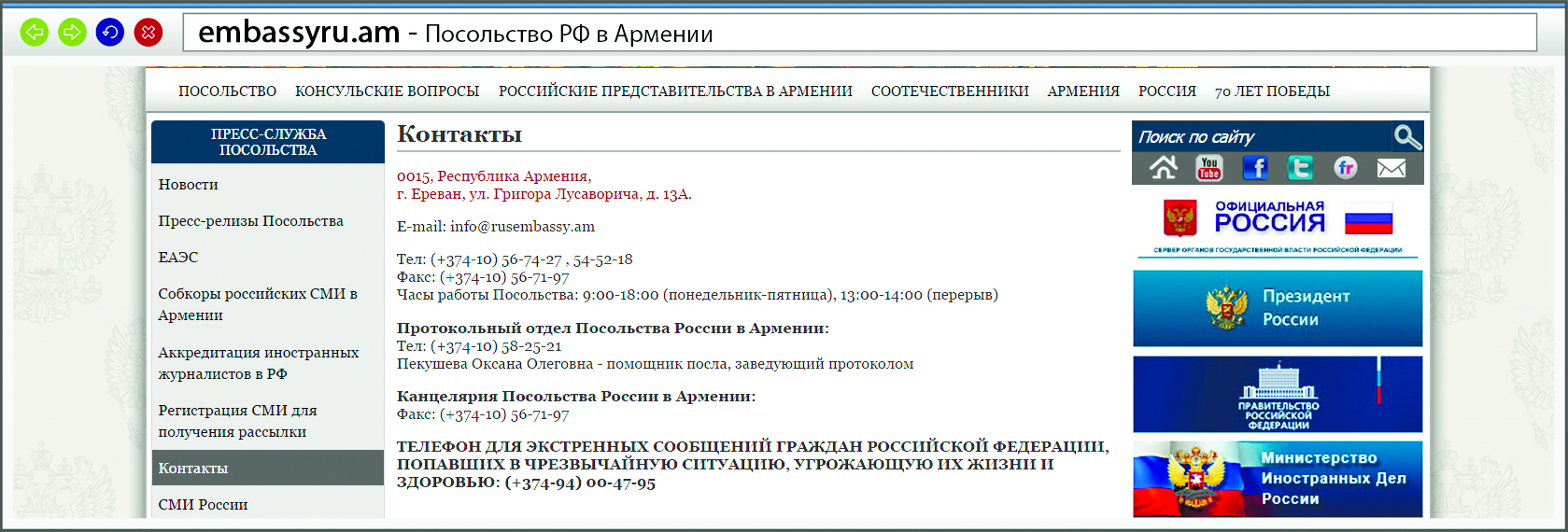Viewport: 1568px width, 532px height.
Task: Open Собкоры российских СМИ в Армении
Action: (258, 304)
